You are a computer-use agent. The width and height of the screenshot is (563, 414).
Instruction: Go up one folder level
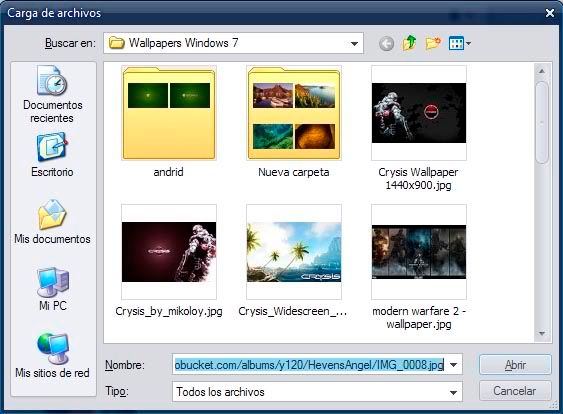(x=409, y=43)
